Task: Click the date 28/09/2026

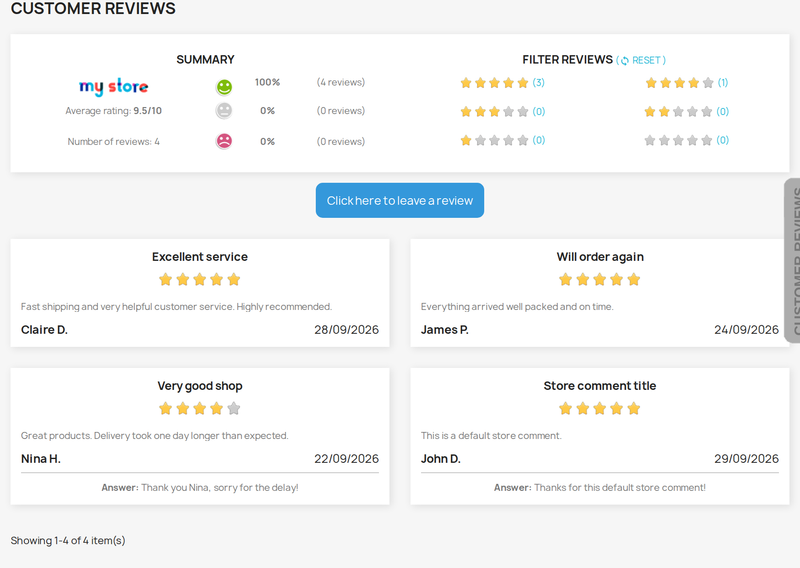Action: tap(346, 330)
